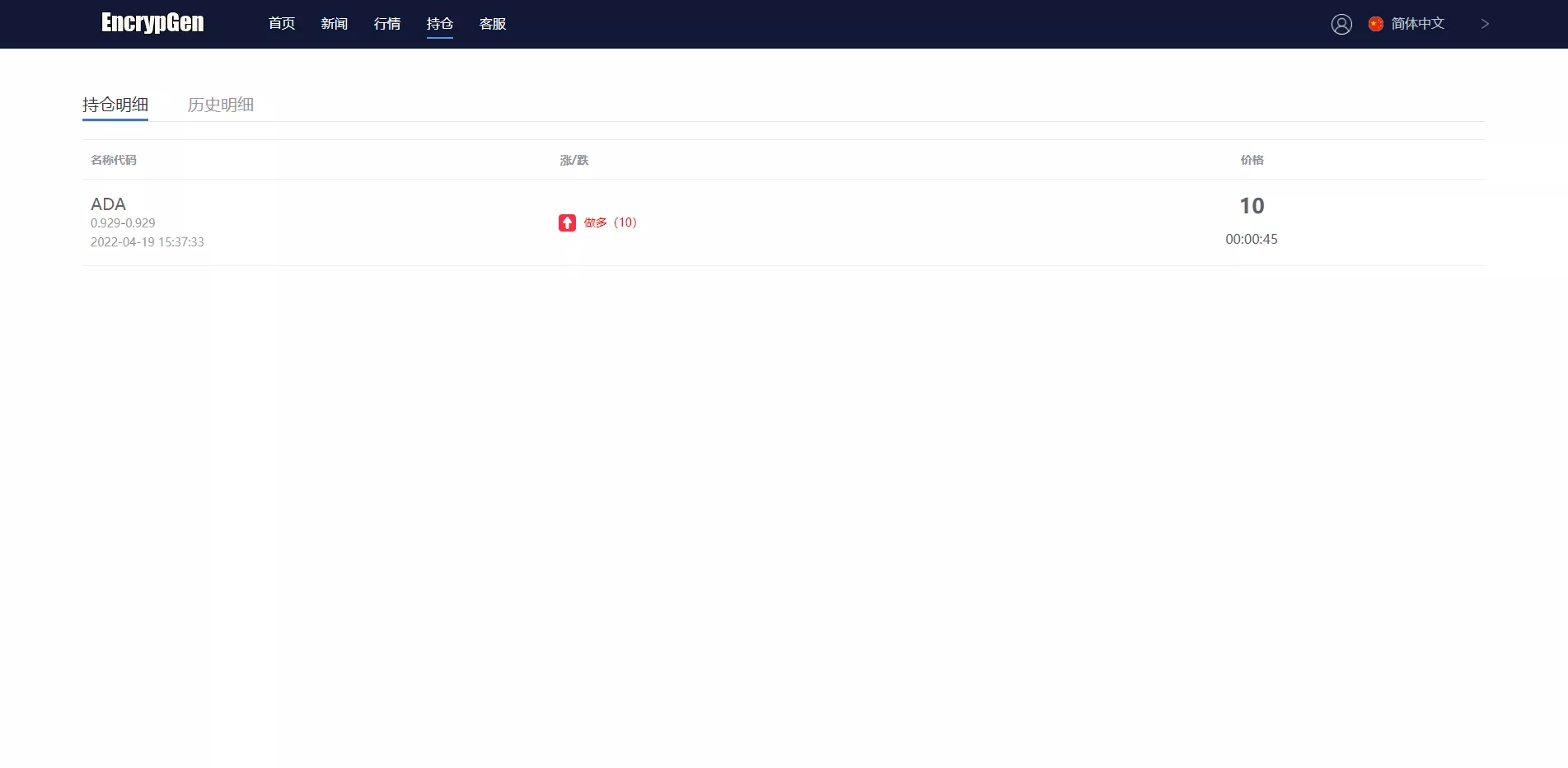Click the 价格 column header
Screen dimensions: 1568x768
pyautogui.click(x=1252, y=160)
